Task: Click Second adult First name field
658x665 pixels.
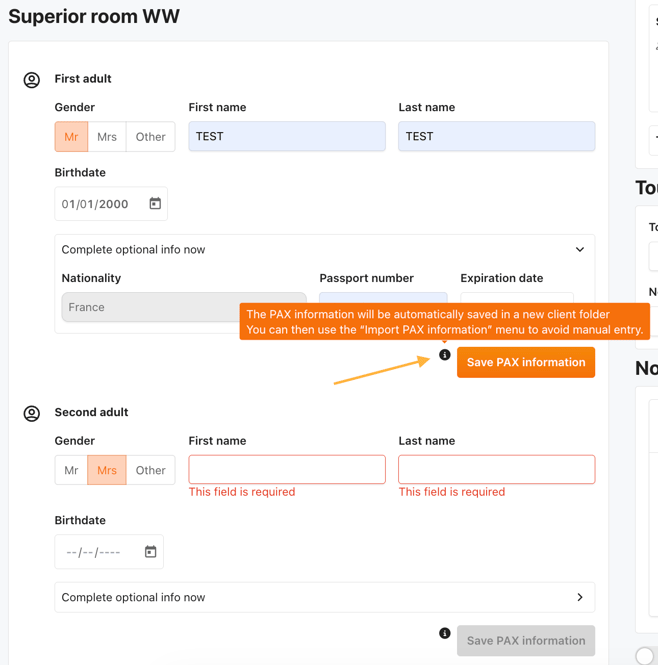Action: (287, 470)
